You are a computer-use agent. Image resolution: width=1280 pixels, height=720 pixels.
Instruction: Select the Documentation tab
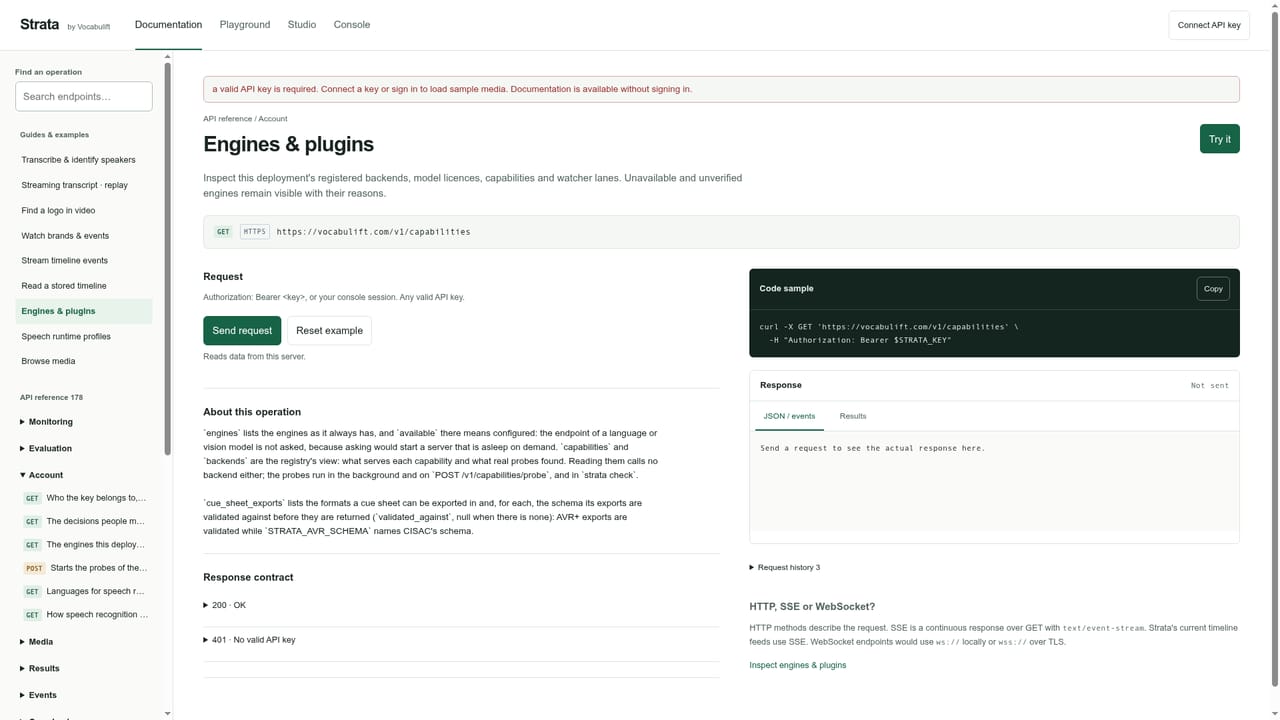coord(168,24)
